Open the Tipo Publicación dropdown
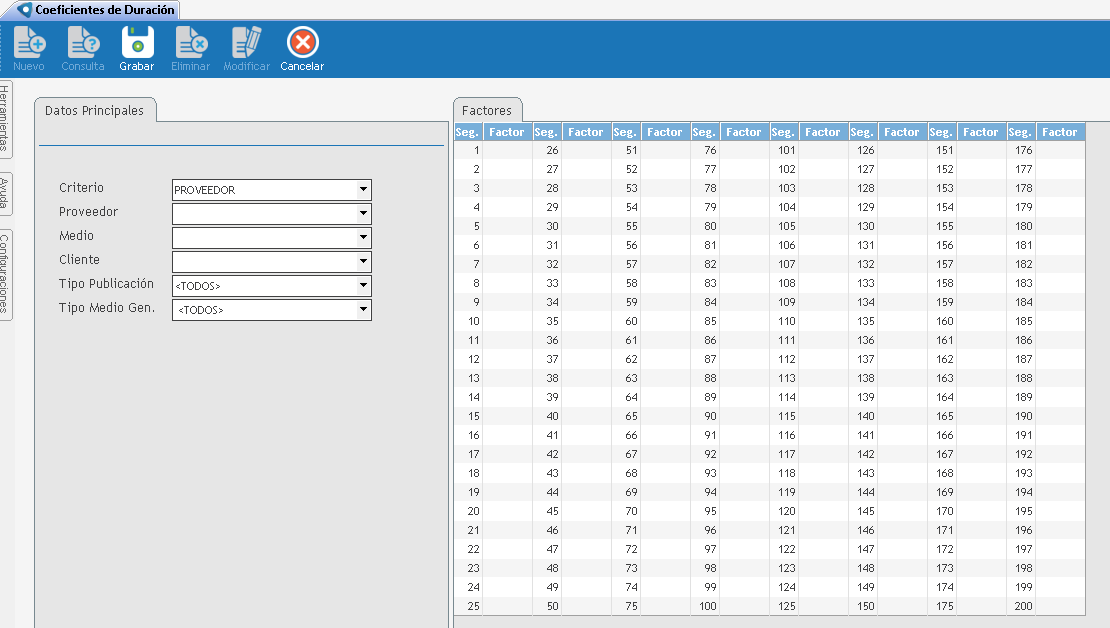1110x628 pixels. coord(363,286)
